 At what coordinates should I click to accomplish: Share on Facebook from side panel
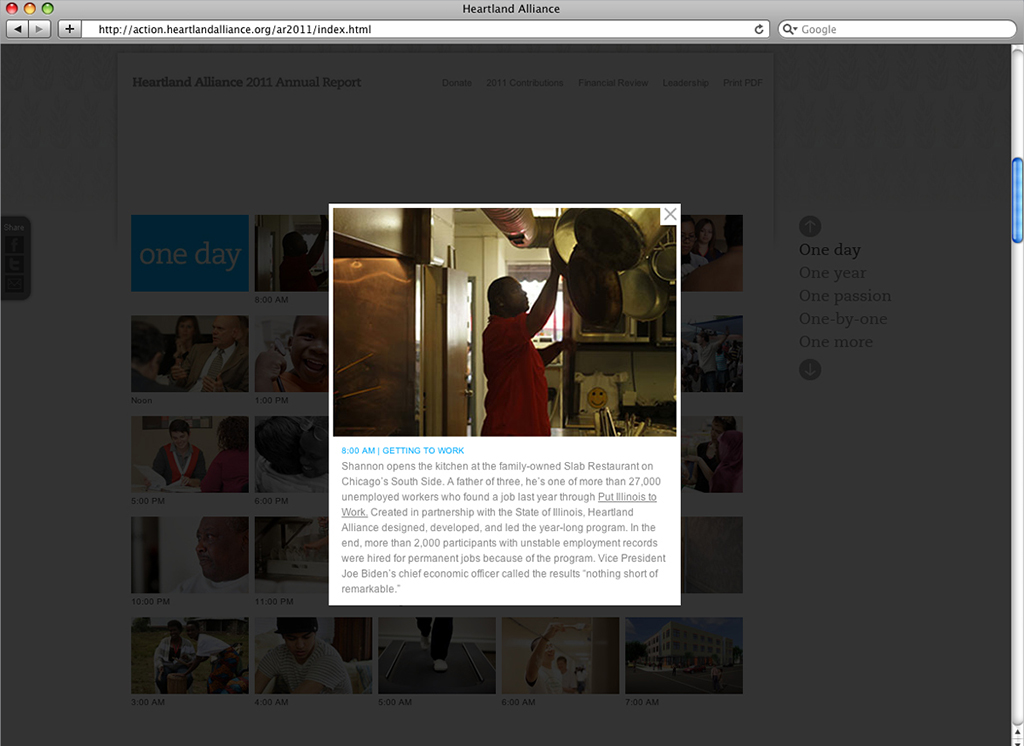14,245
